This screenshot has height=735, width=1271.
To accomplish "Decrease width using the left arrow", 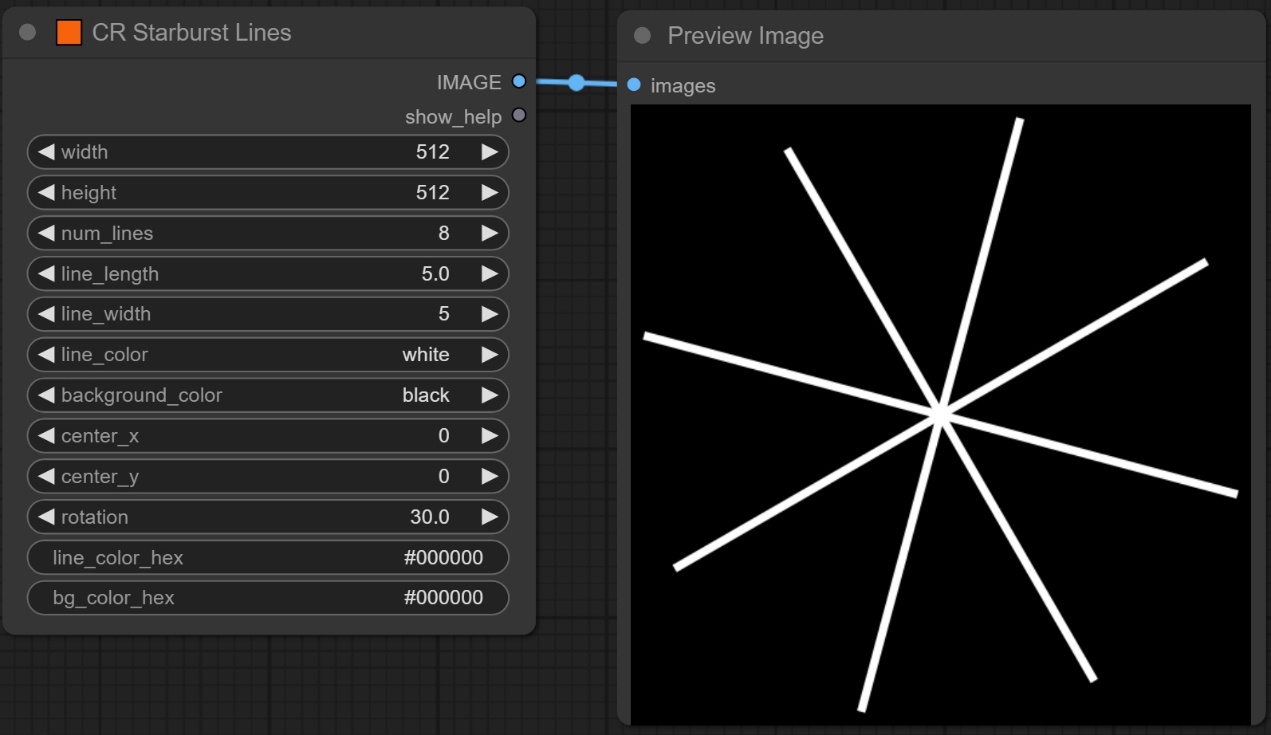I will click(x=46, y=152).
